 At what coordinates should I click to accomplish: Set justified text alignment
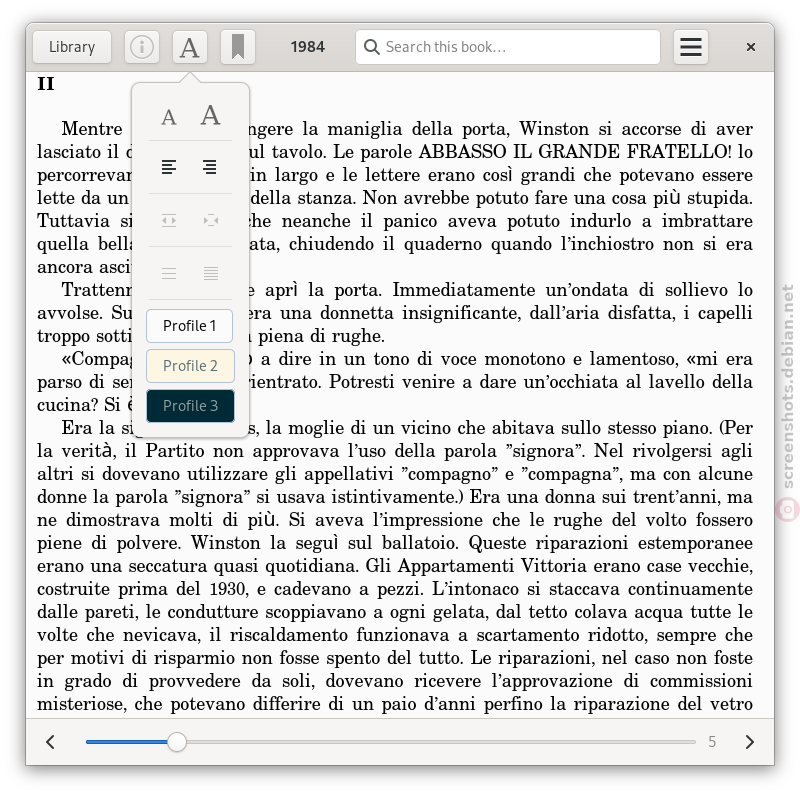click(x=210, y=167)
